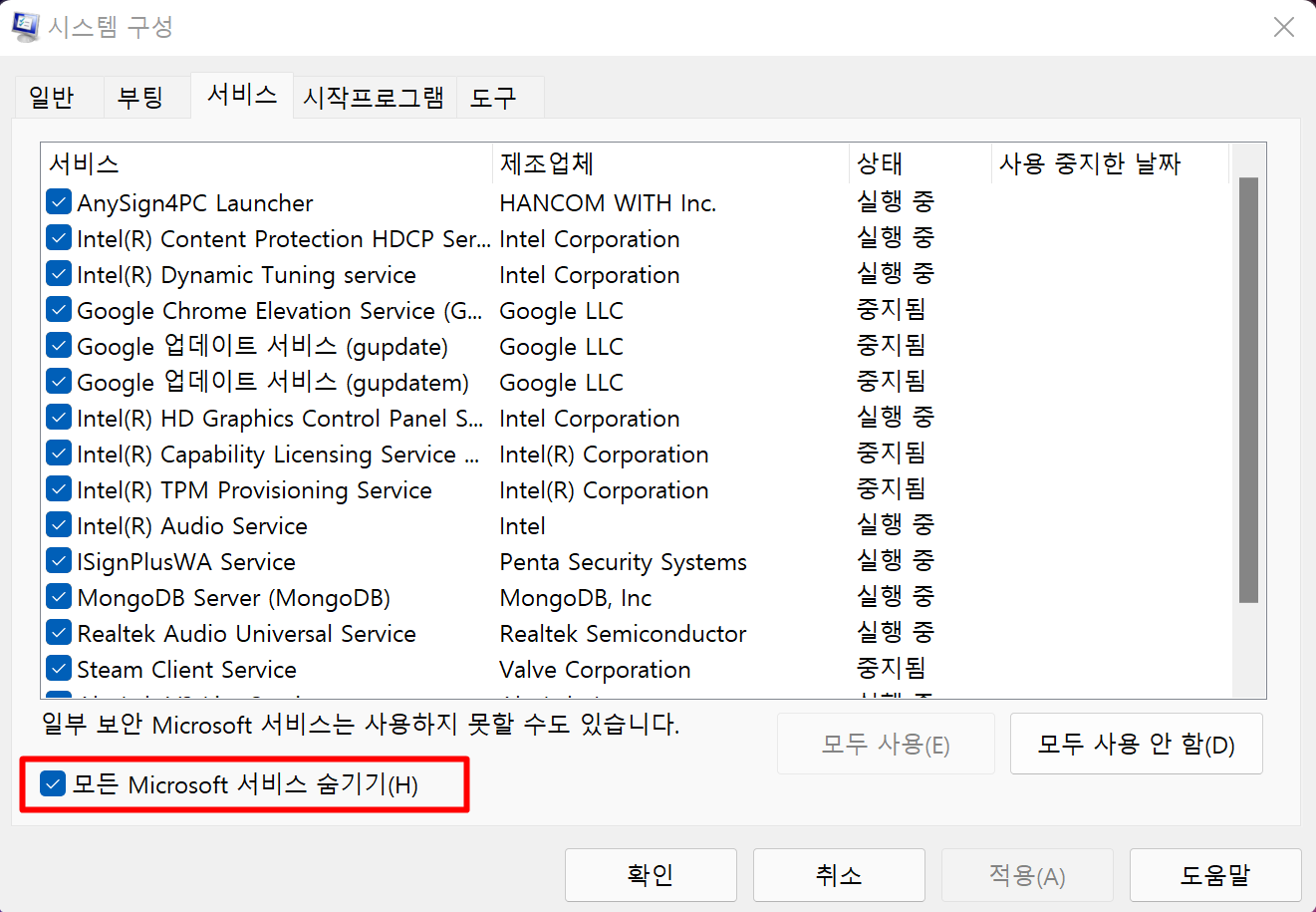Image resolution: width=1316 pixels, height=912 pixels.
Task: Click the 취소 button
Action: [839, 875]
